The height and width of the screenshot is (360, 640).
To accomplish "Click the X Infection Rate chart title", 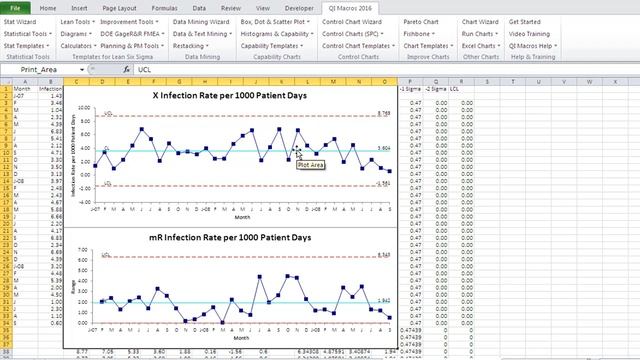I will (230, 96).
